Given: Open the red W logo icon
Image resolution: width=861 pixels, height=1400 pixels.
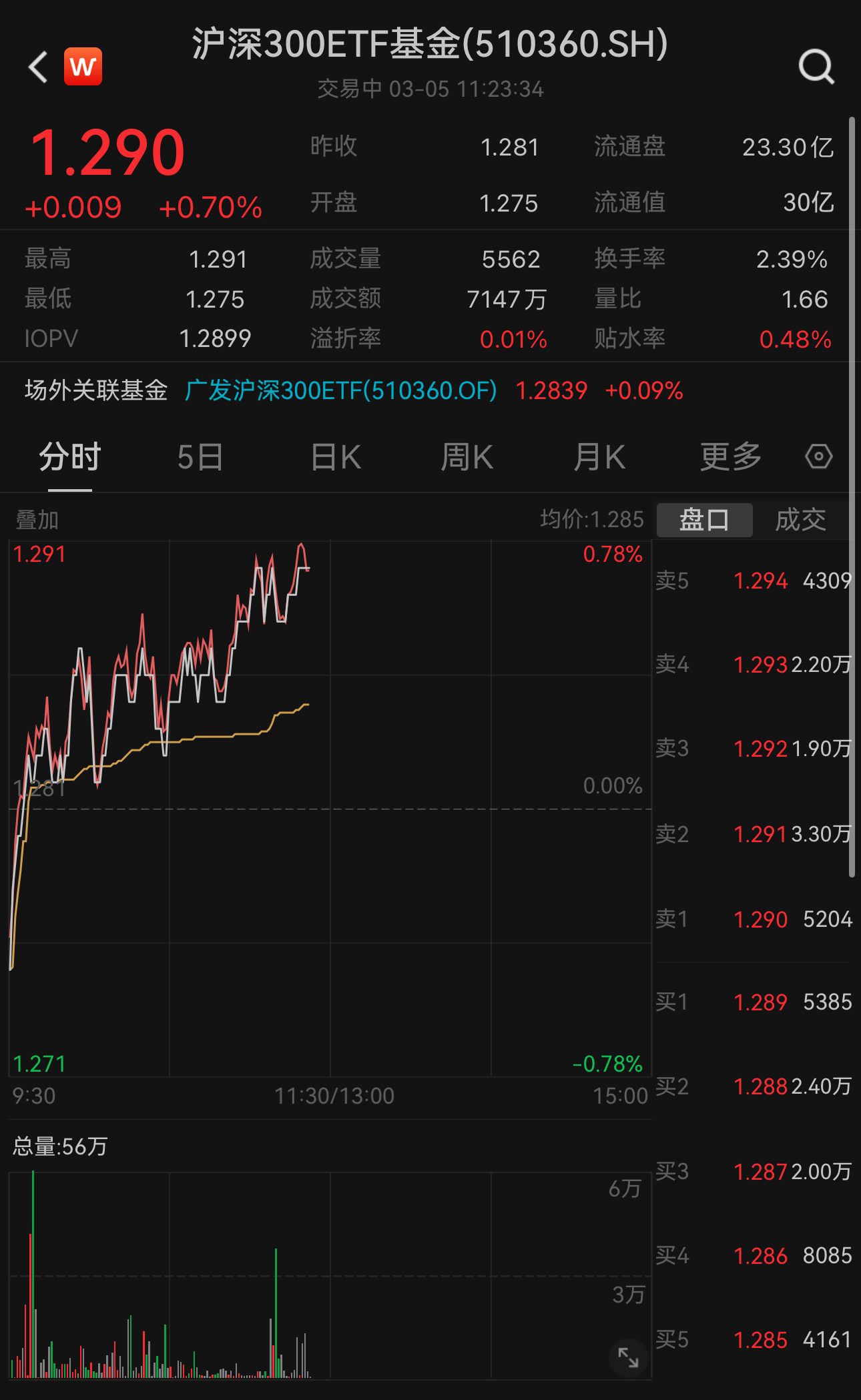Looking at the screenshot, I should (83, 67).
